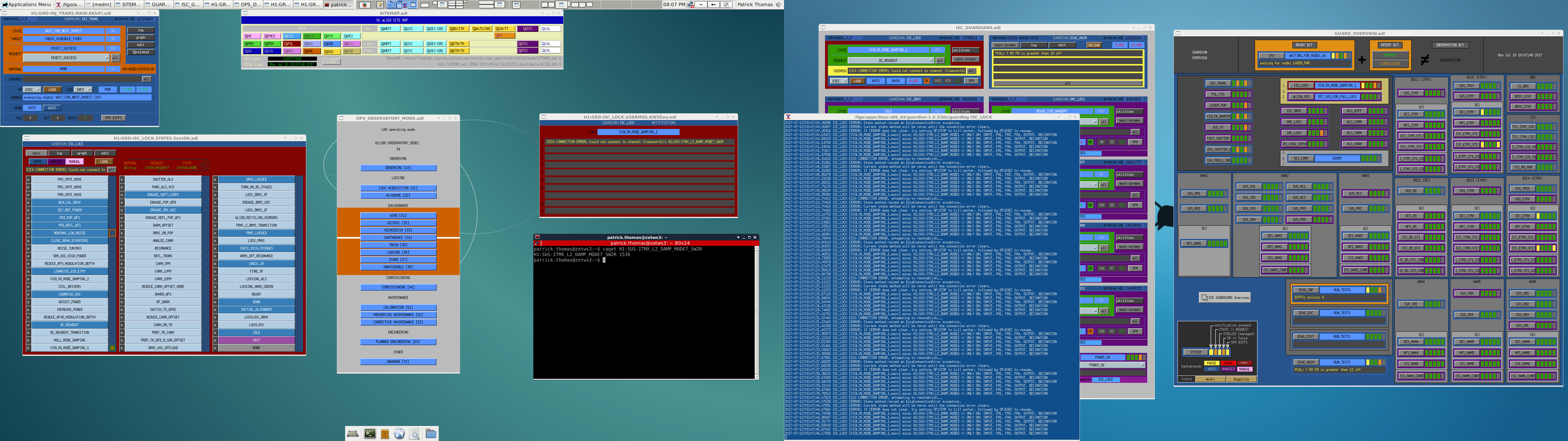Image resolution: width=1568 pixels, height=441 pixels.
Task: Open the text editor launcher in top panel
Action: (x=380, y=4)
